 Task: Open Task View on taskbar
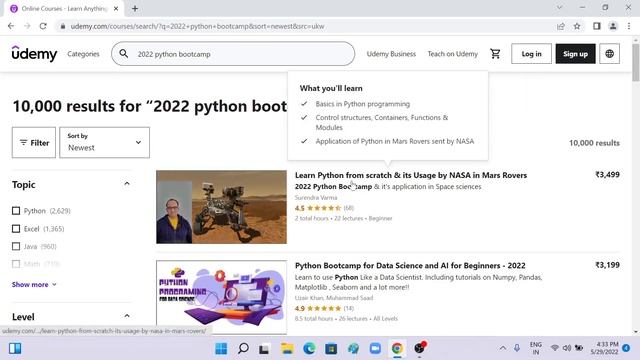[264, 349]
